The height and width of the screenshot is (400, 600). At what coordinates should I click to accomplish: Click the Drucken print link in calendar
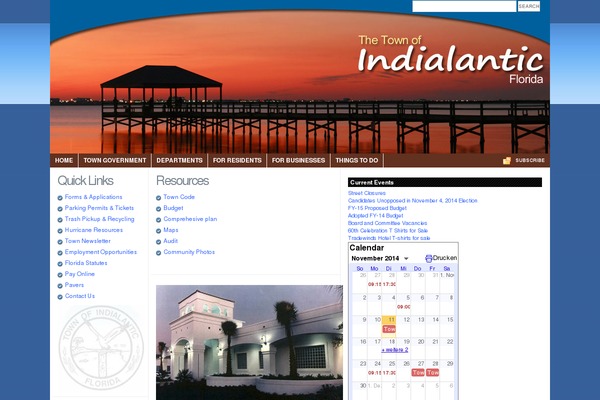coord(445,258)
